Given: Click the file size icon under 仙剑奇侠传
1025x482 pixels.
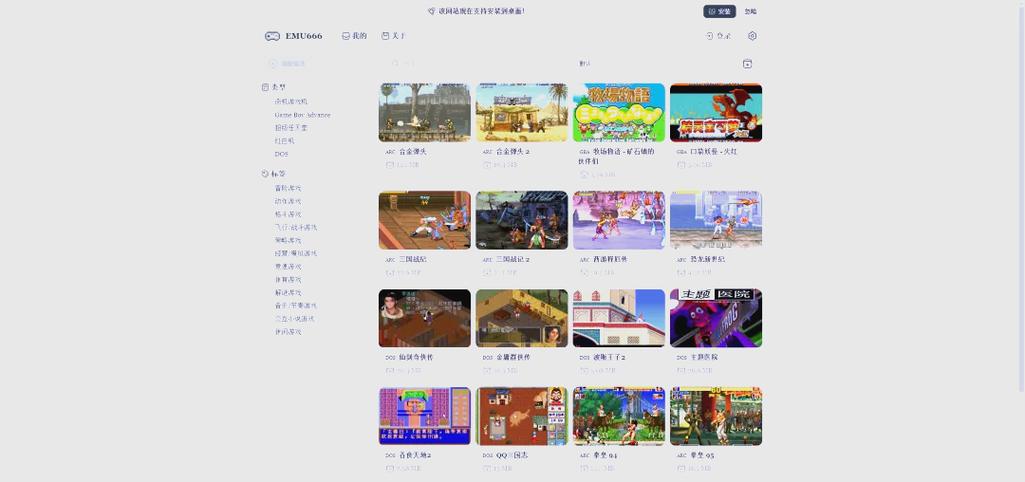Looking at the screenshot, I should tap(390, 371).
